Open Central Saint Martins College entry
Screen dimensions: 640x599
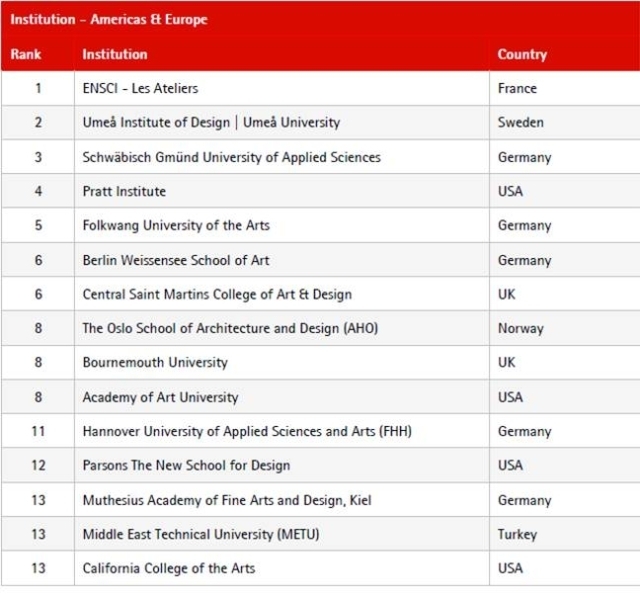(217, 294)
